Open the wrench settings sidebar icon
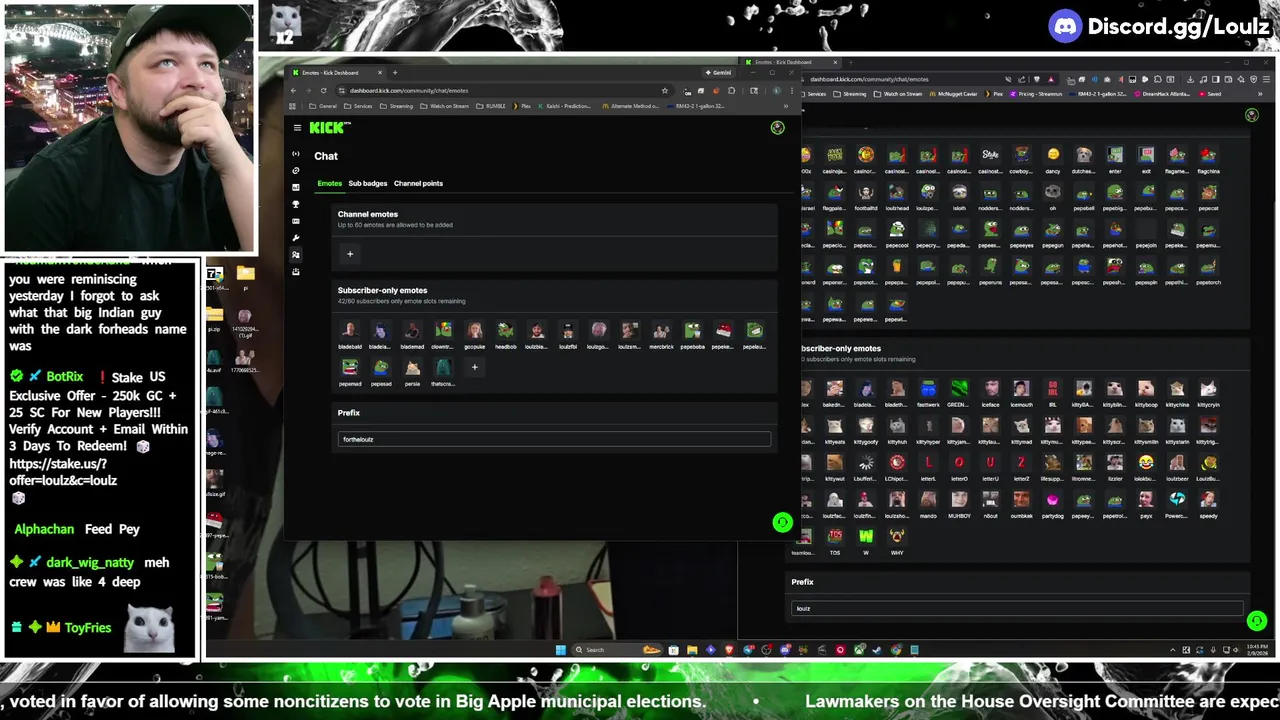 pyautogui.click(x=296, y=238)
